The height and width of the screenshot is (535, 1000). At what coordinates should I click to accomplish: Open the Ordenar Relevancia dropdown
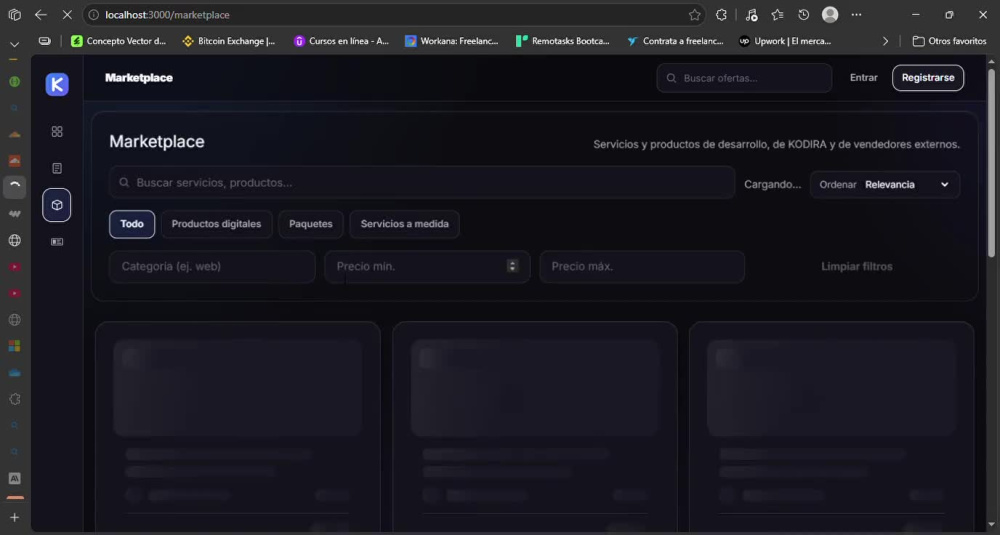[885, 185]
